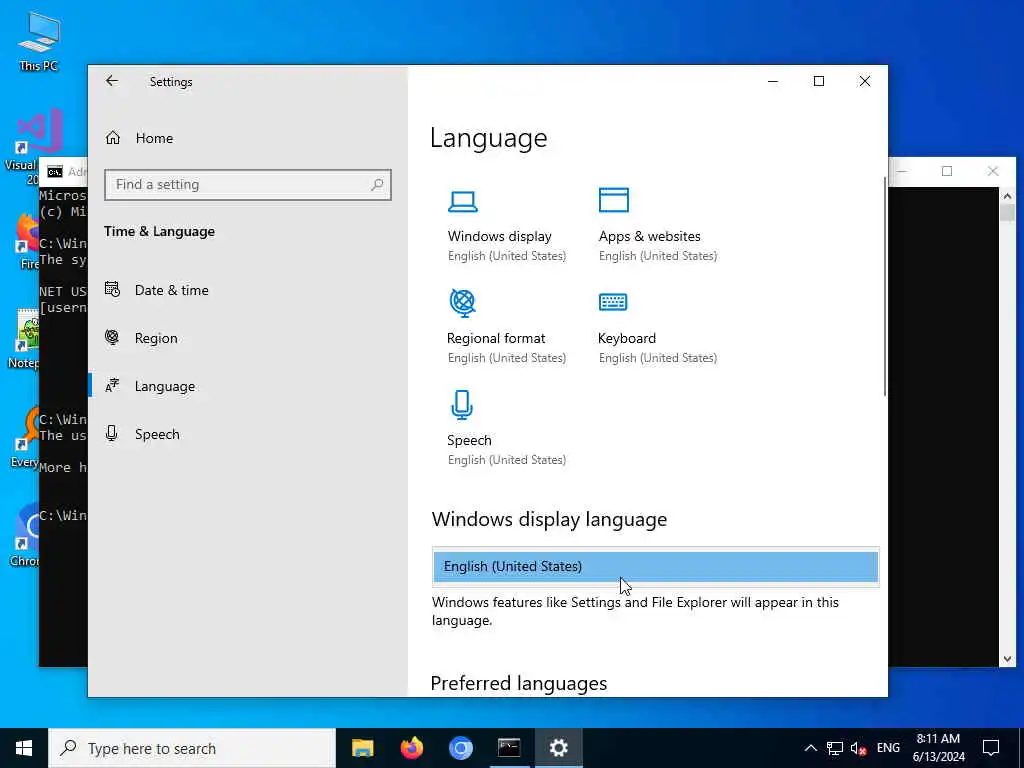1024x768 pixels.
Task: Minimize the Settings window
Action: point(773,81)
